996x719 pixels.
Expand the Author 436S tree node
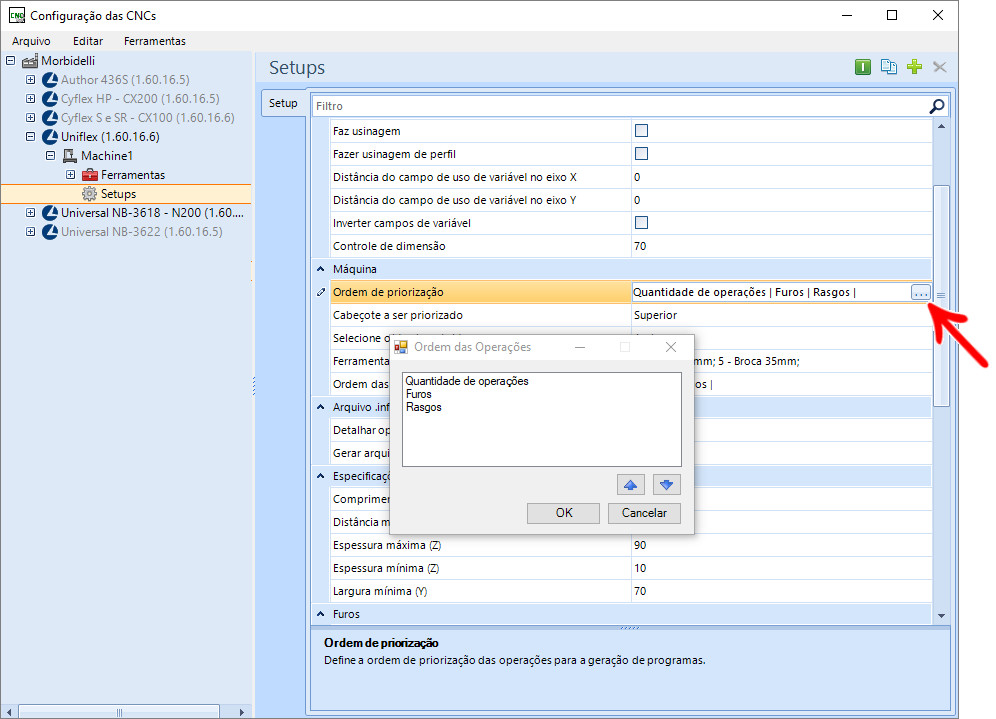click(30, 79)
